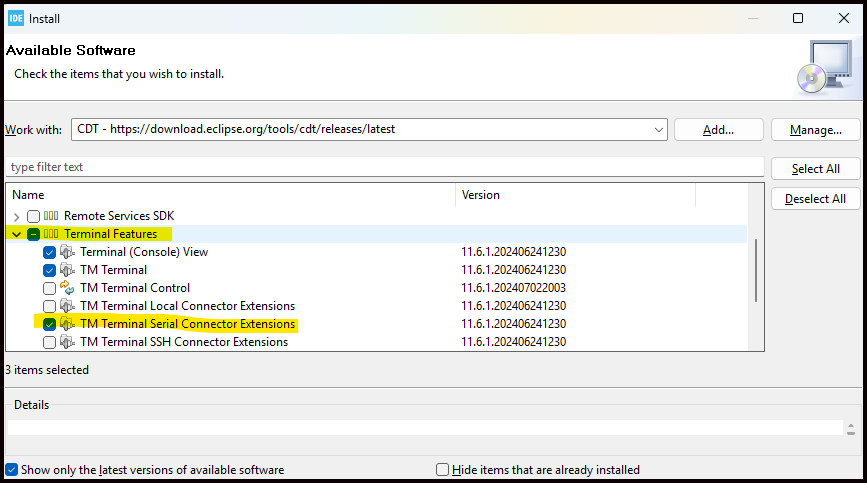
Task: Click the TM Terminal Serial Connector Extensions icon
Action: pyautogui.click(x=67, y=324)
